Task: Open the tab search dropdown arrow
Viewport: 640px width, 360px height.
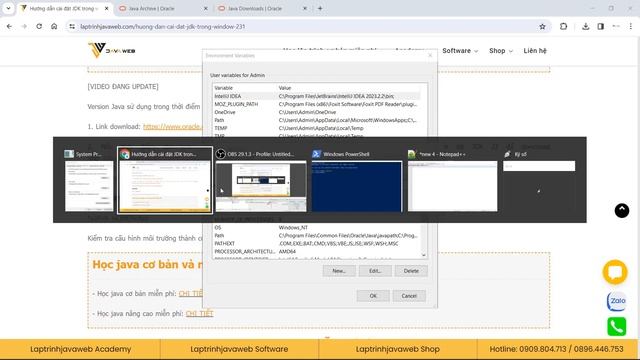Action: click(x=8, y=8)
